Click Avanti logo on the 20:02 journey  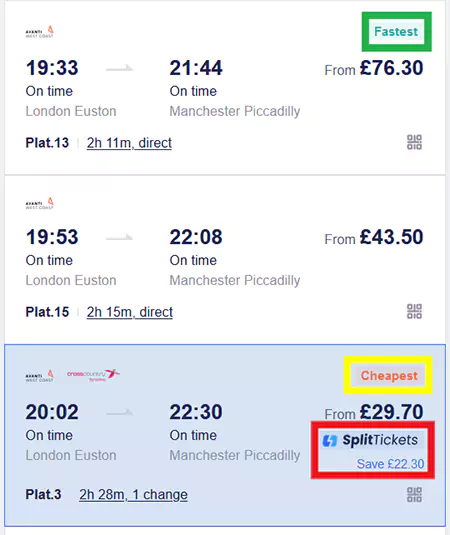40,376
